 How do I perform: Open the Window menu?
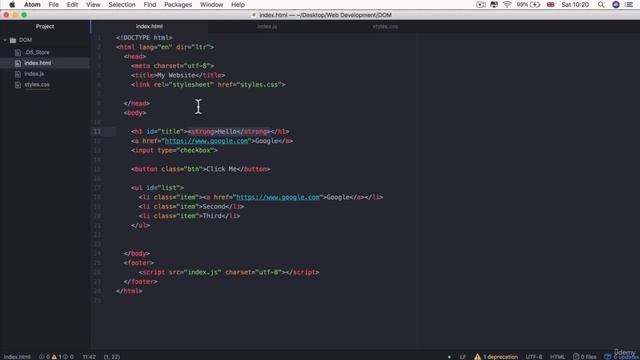click(x=211, y=5)
